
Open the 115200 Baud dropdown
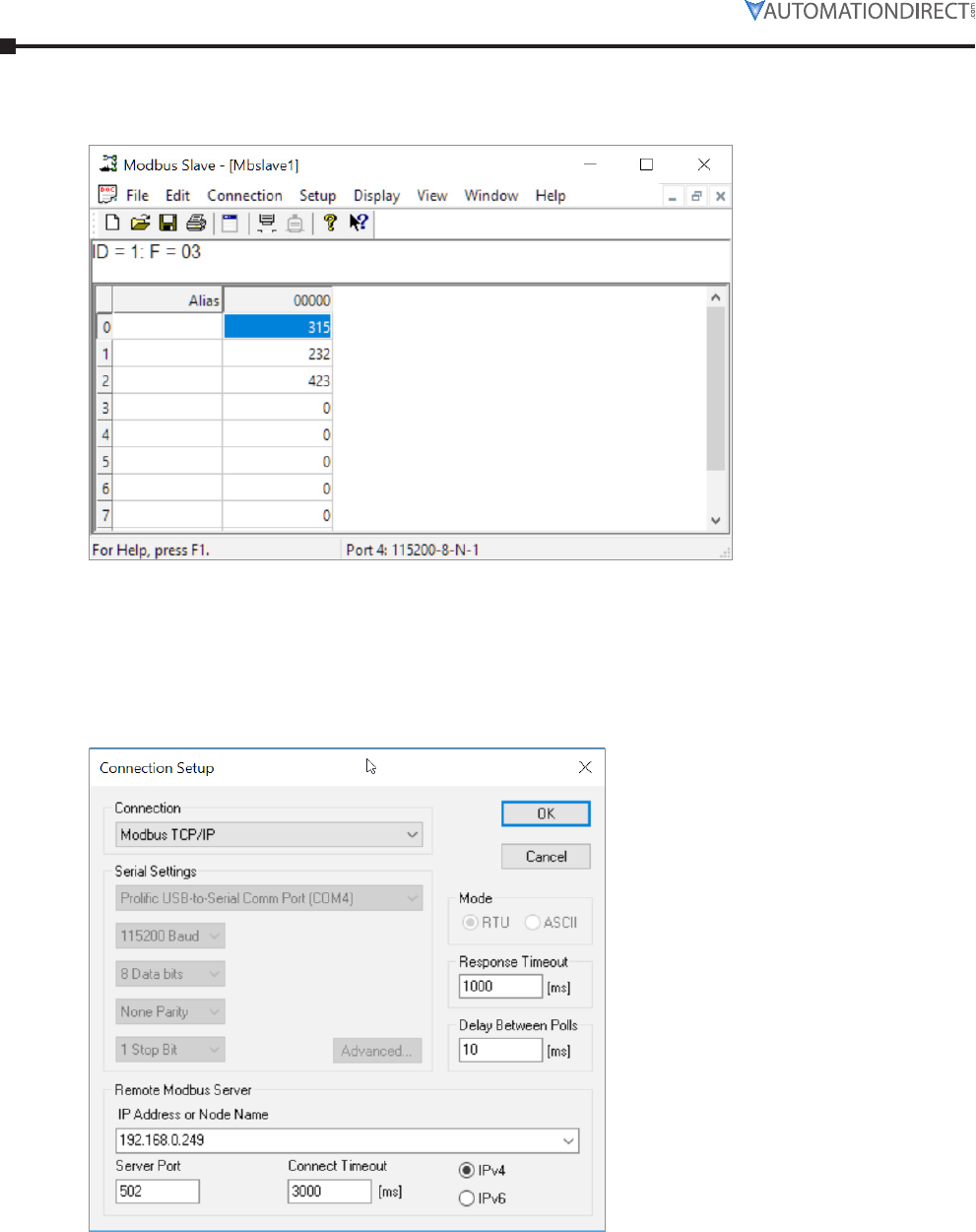[170, 936]
